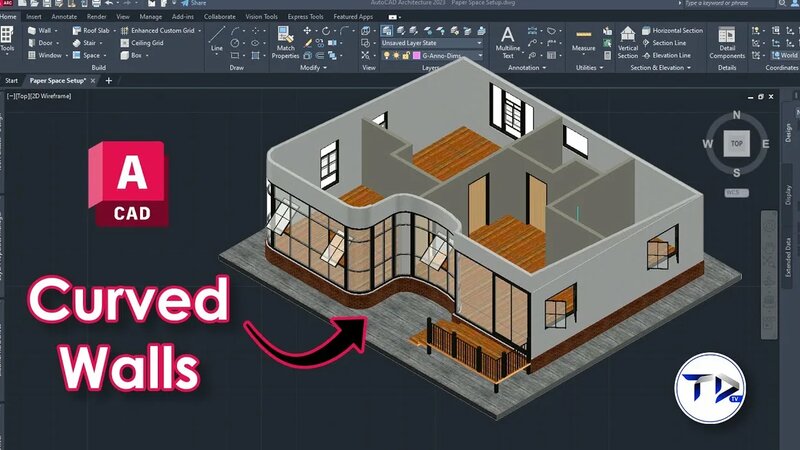Screen dimensions: 800x450
Task: Insert Multiline Text
Action: coord(508,42)
